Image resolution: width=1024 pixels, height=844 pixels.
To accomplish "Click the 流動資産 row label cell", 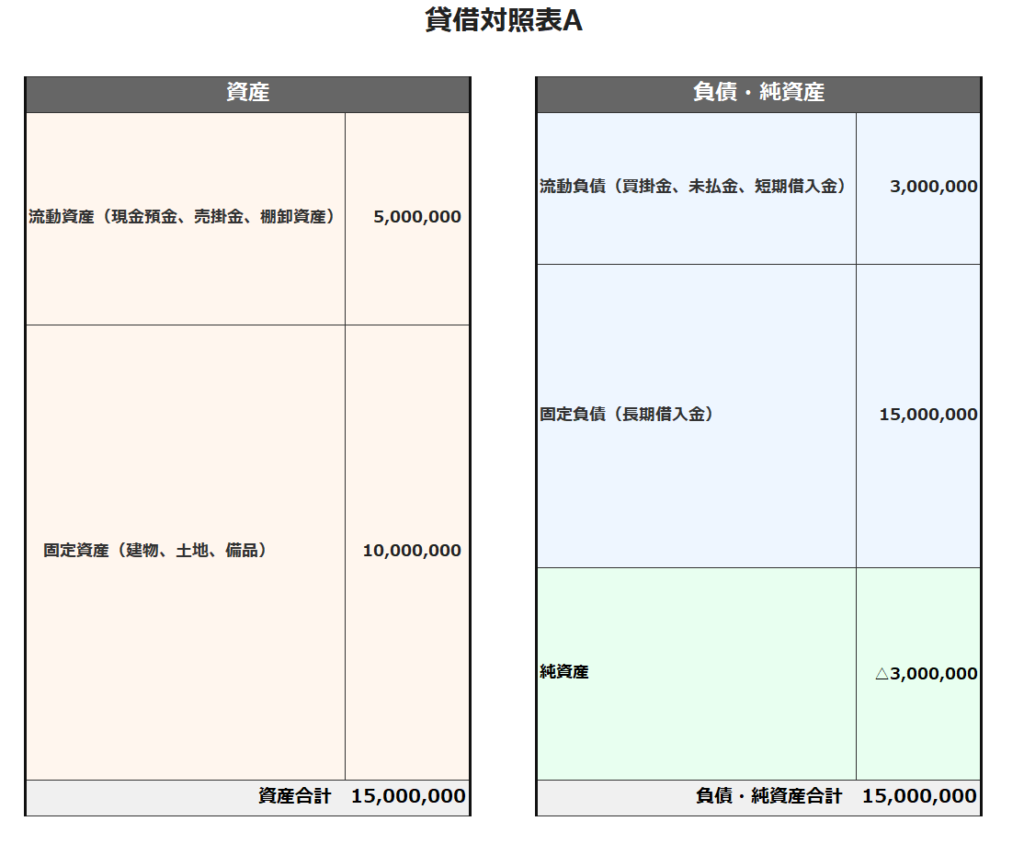I will pos(181,217).
